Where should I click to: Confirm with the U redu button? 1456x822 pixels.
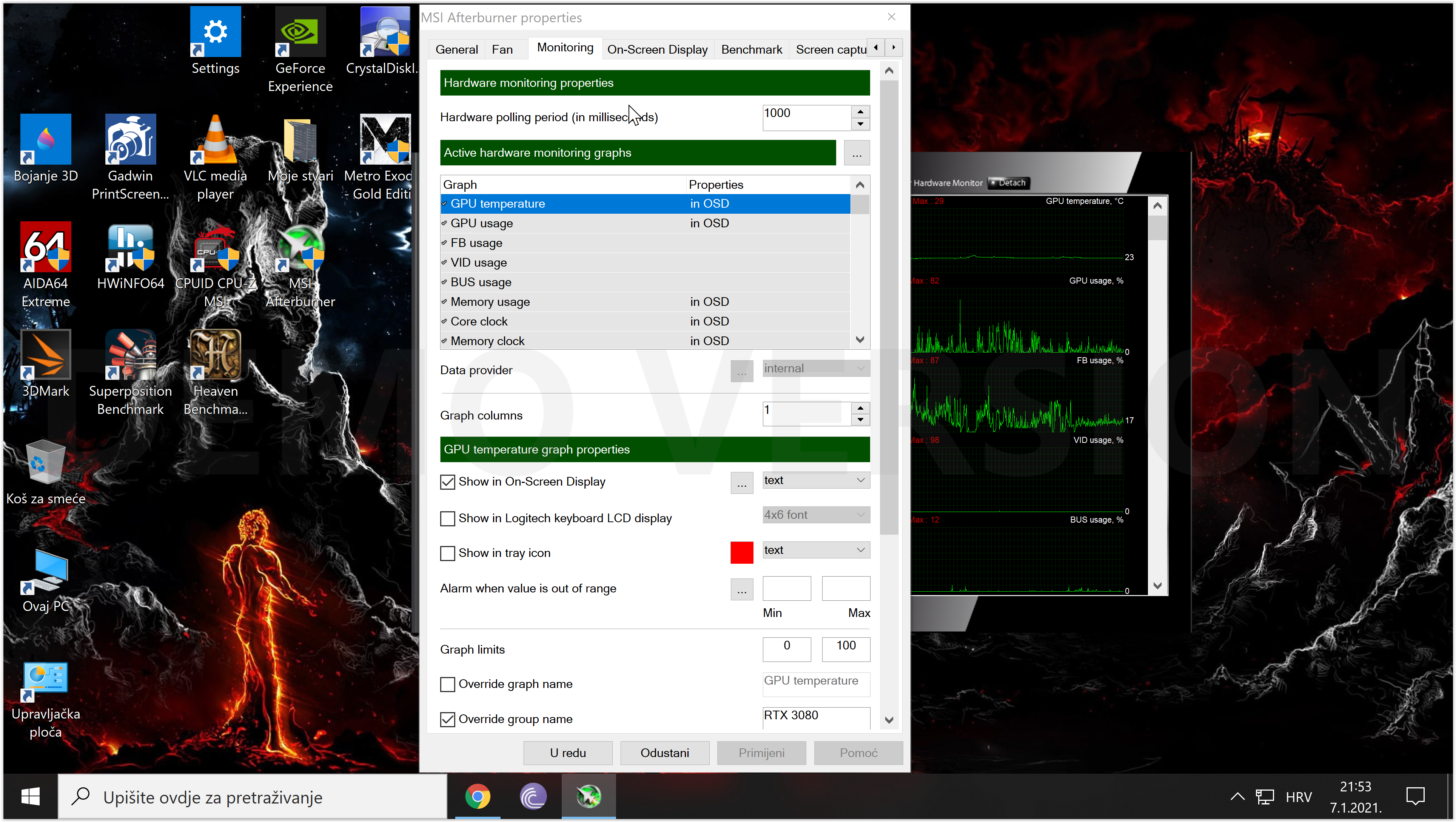pos(567,753)
